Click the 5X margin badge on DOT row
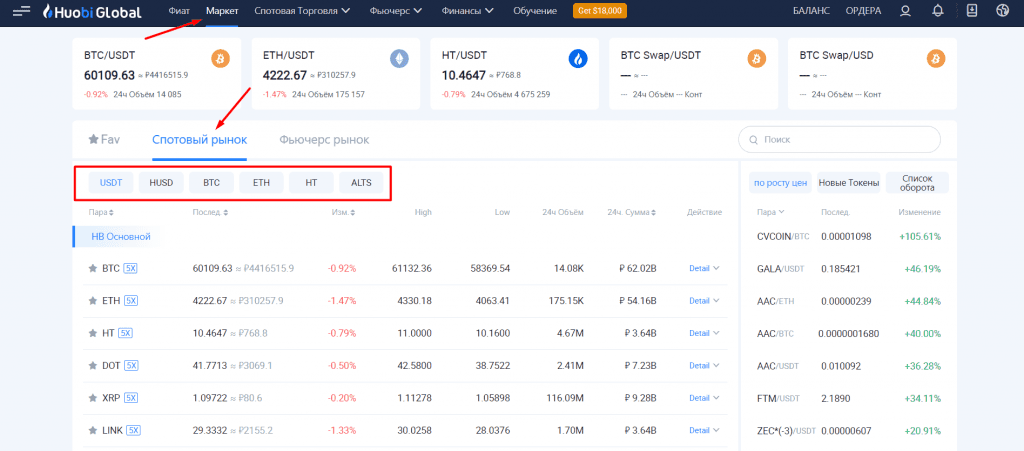This screenshot has width=1024, height=451. [131, 365]
